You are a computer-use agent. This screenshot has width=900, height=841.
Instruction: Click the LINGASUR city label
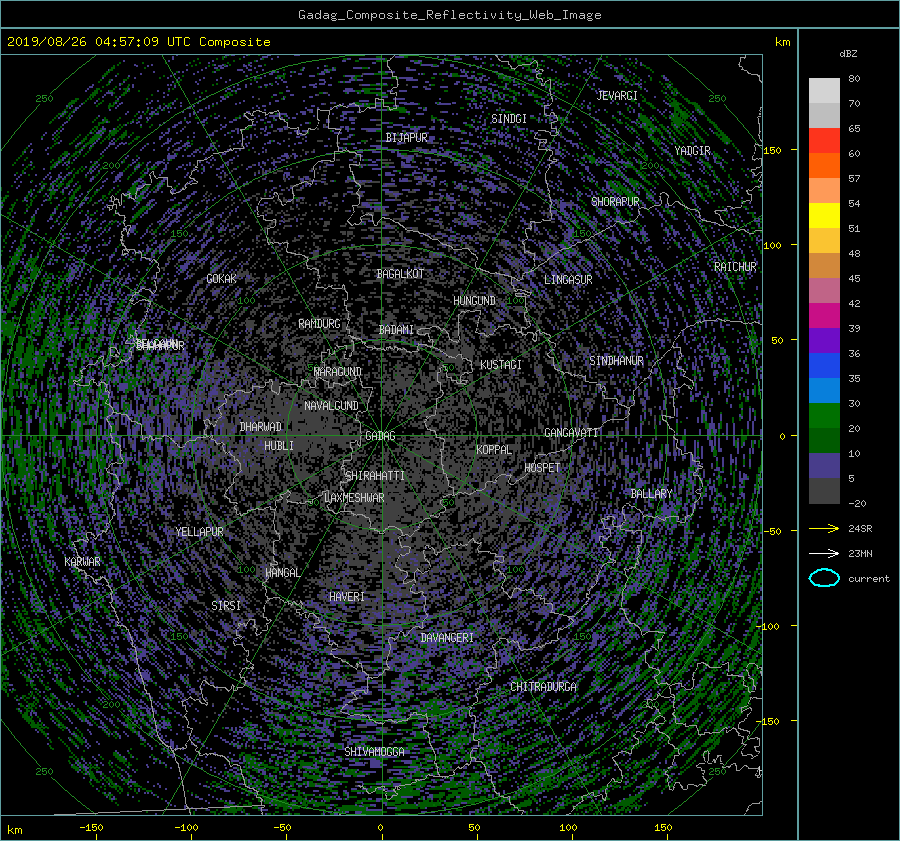coord(568,280)
